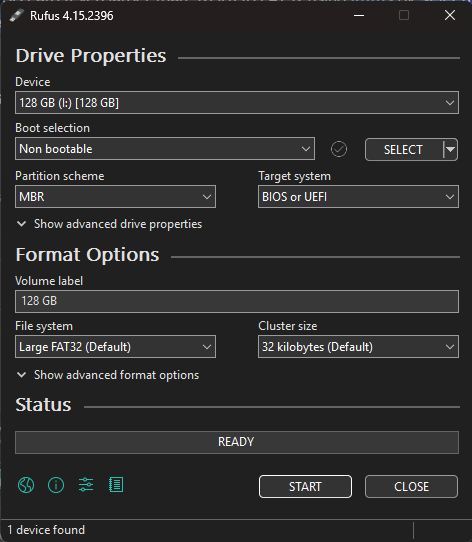The height and width of the screenshot is (542, 472).
Task: Click the checksum checkmark circle icon
Action: (339, 149)
